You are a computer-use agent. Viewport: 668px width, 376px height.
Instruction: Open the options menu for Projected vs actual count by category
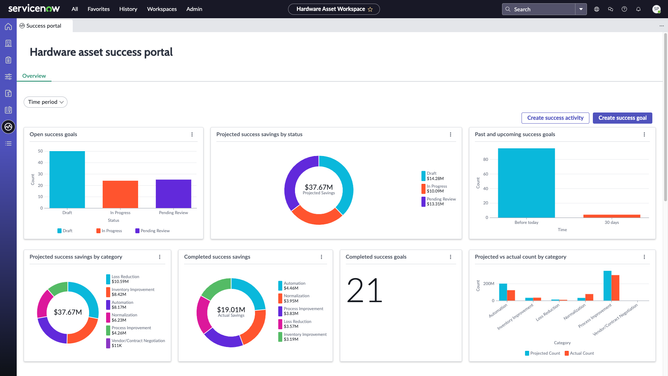pyautogui.click(x=644, y=257)
